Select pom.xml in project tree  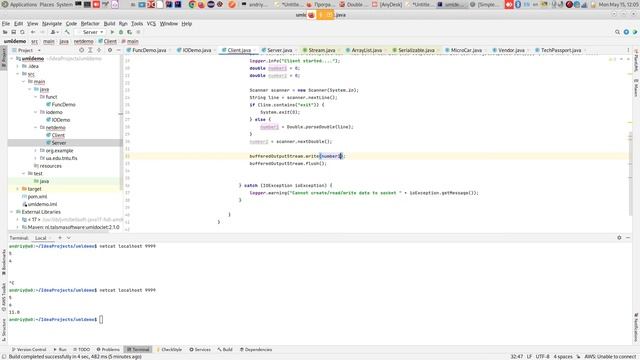tap(35, 197)
